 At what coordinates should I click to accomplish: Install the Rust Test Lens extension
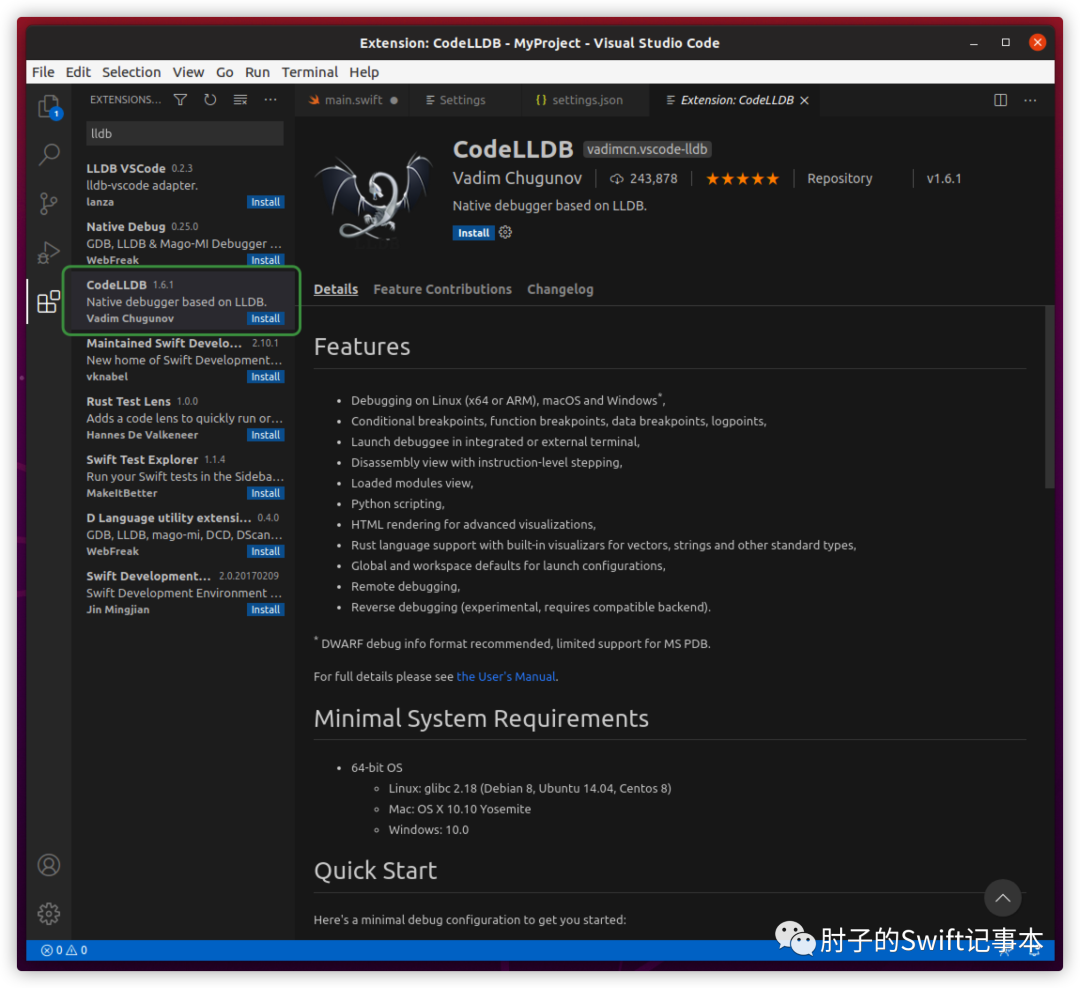click(x=265, y=435)
